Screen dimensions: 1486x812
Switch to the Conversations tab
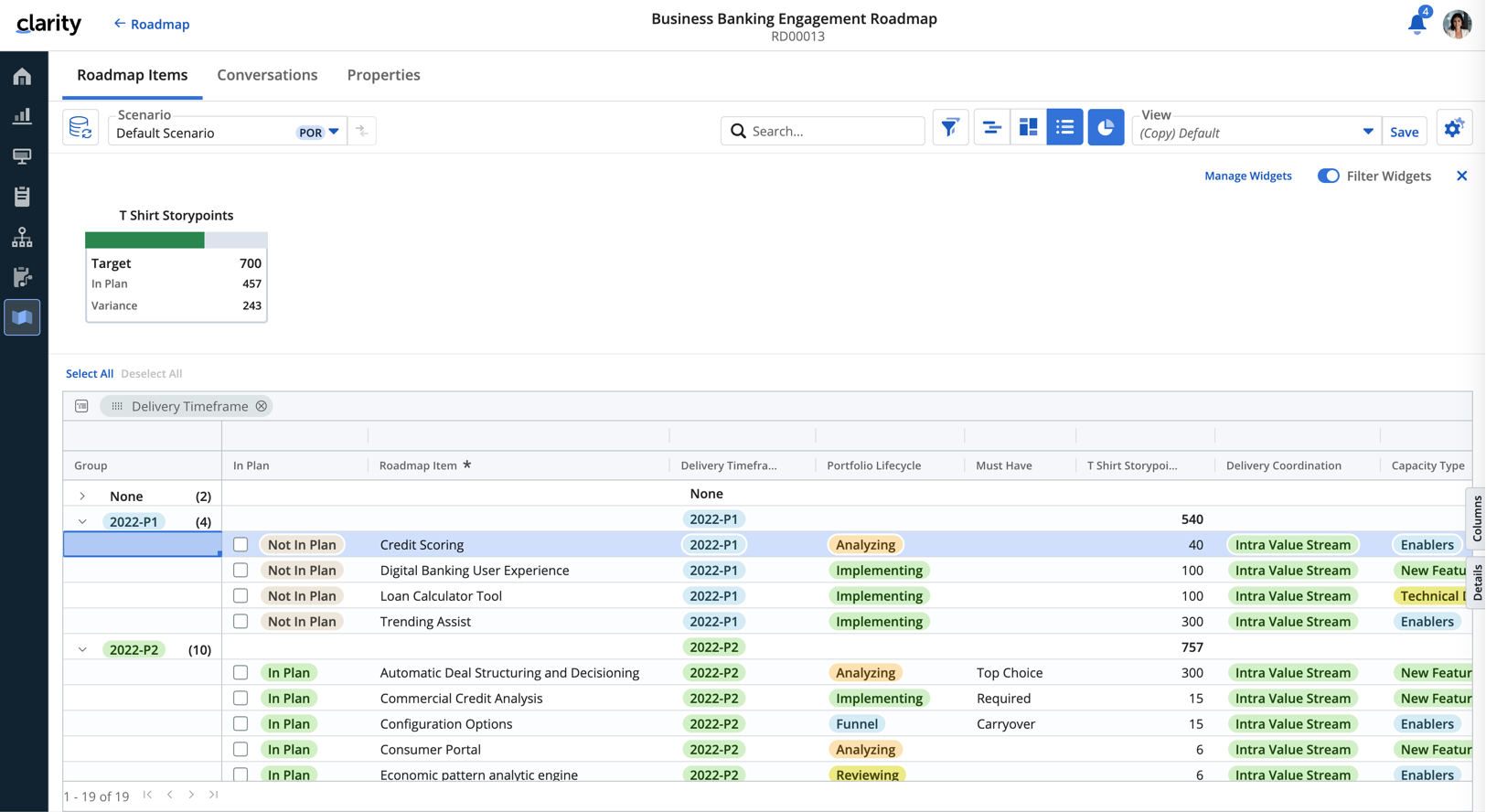point(267,75)
